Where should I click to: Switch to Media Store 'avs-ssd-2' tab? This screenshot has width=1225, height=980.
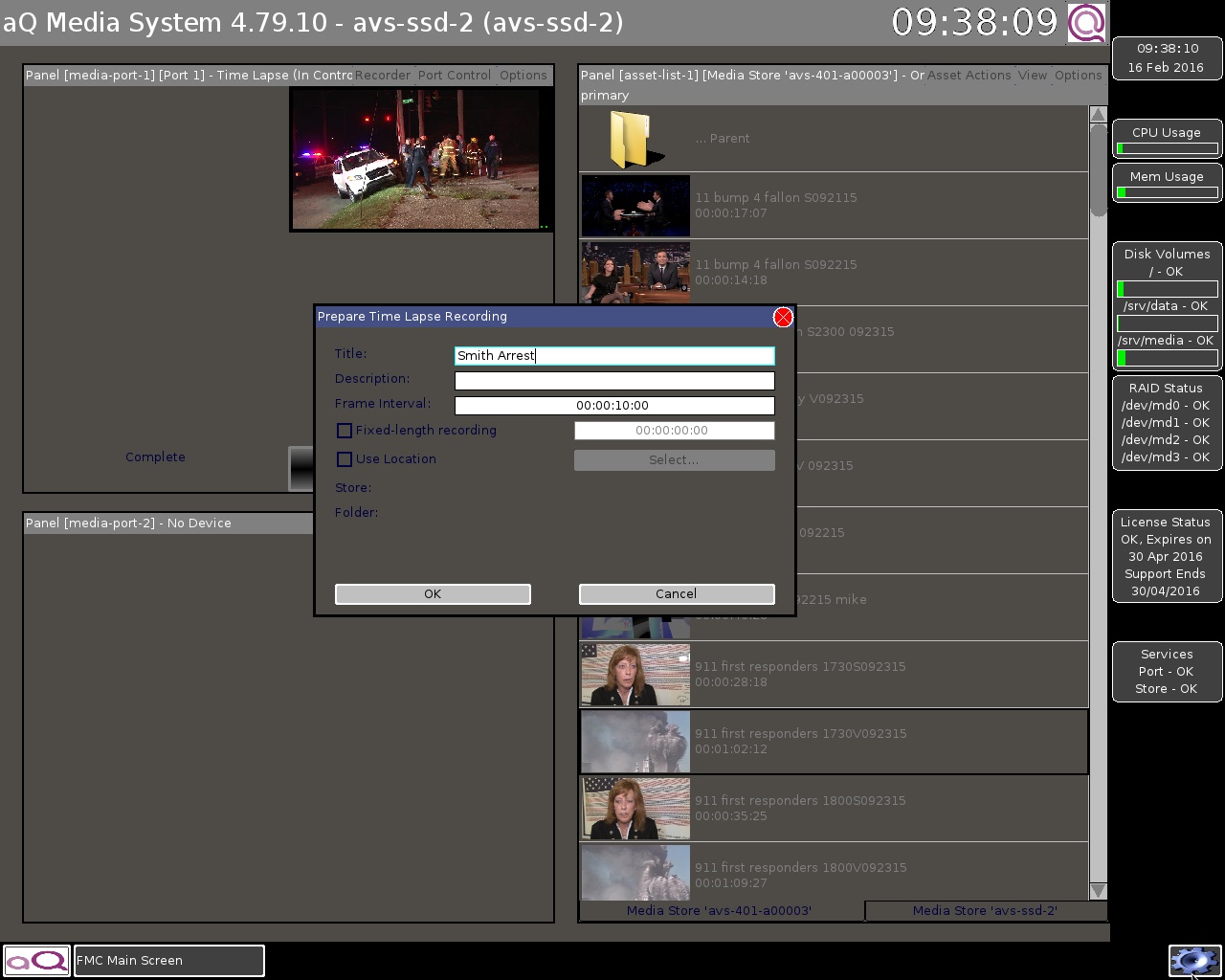[x=986, y=911]
